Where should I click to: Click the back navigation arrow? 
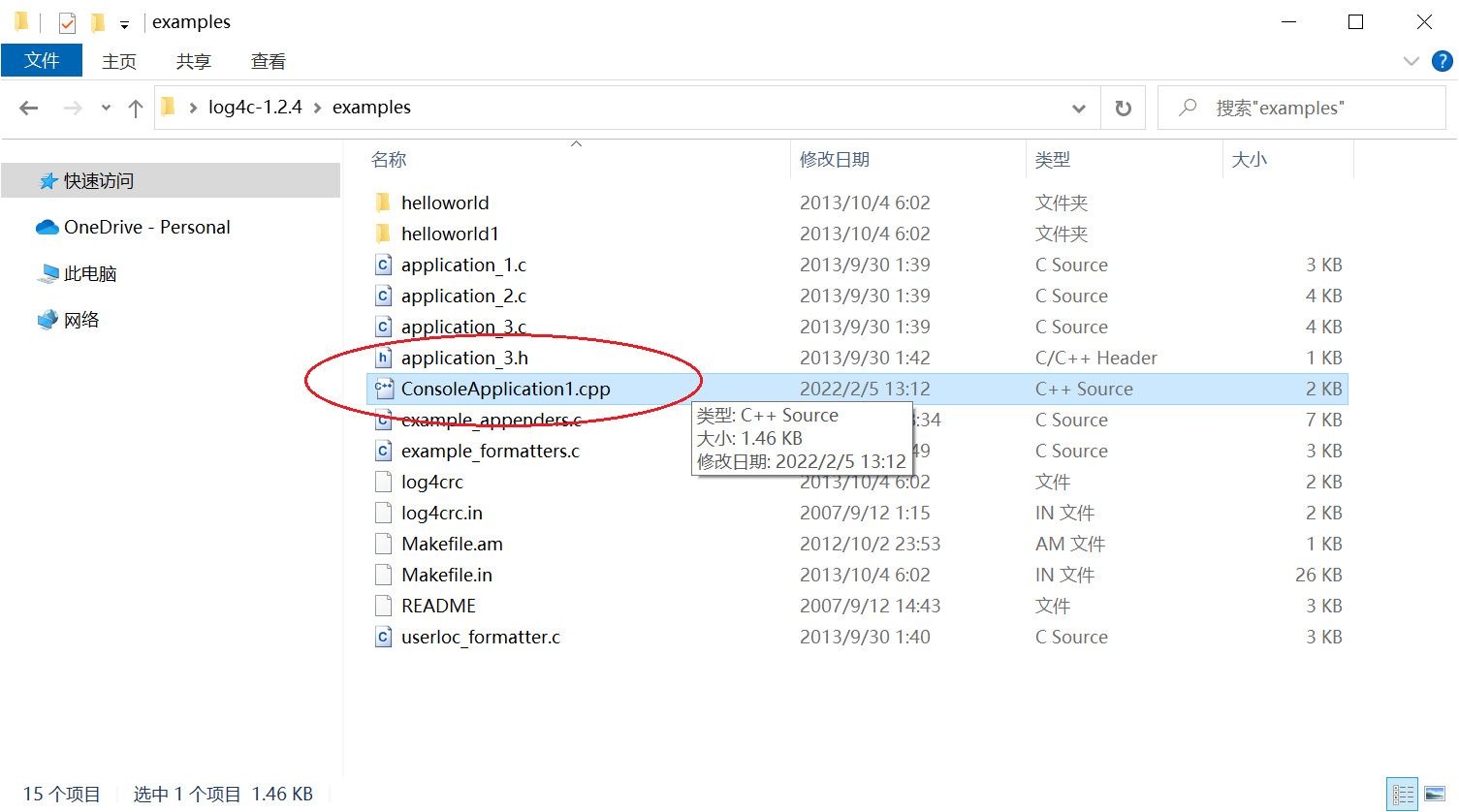pos(28,108)
